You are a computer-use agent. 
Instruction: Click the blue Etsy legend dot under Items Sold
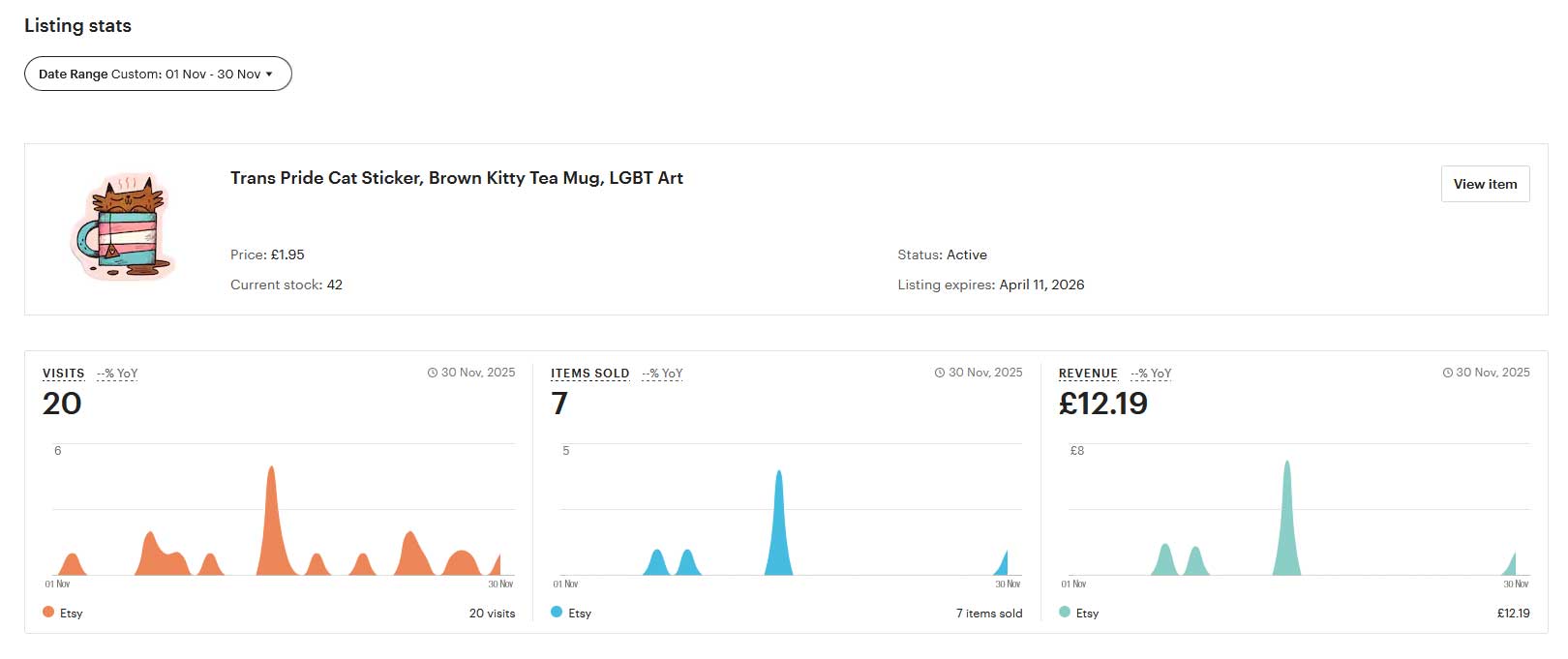[x=557, y=612]
